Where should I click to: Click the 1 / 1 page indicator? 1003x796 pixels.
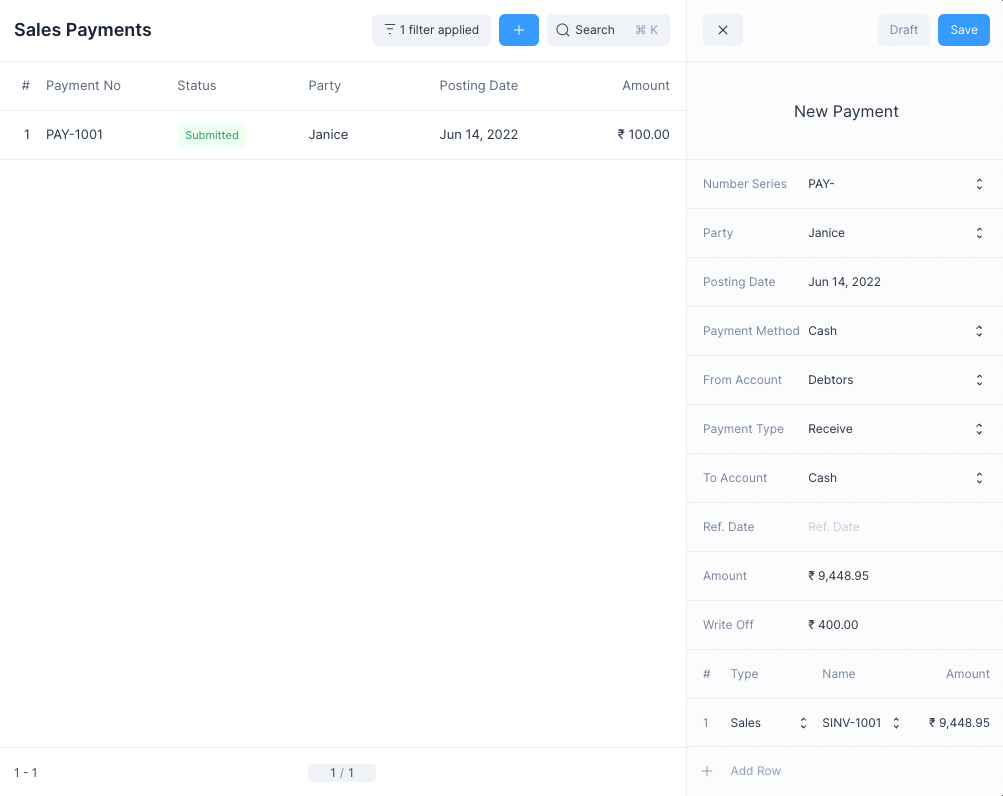[341, 773]
